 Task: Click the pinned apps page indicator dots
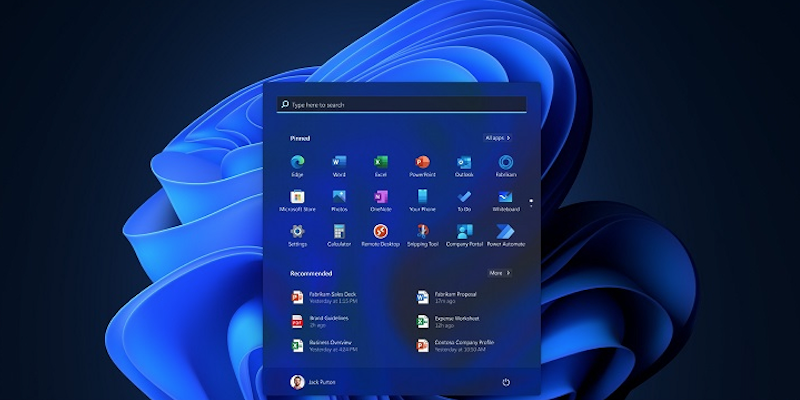pyautogui.click(x=531, y=203)
